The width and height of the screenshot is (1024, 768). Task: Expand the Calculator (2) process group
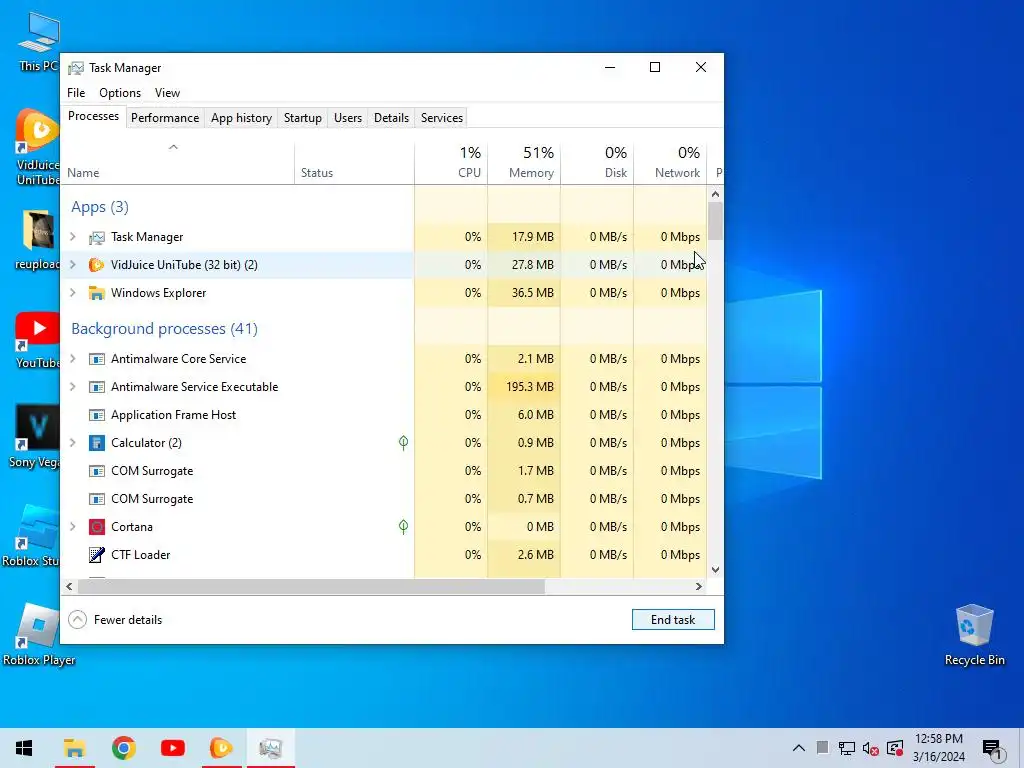tap(73, 443)
